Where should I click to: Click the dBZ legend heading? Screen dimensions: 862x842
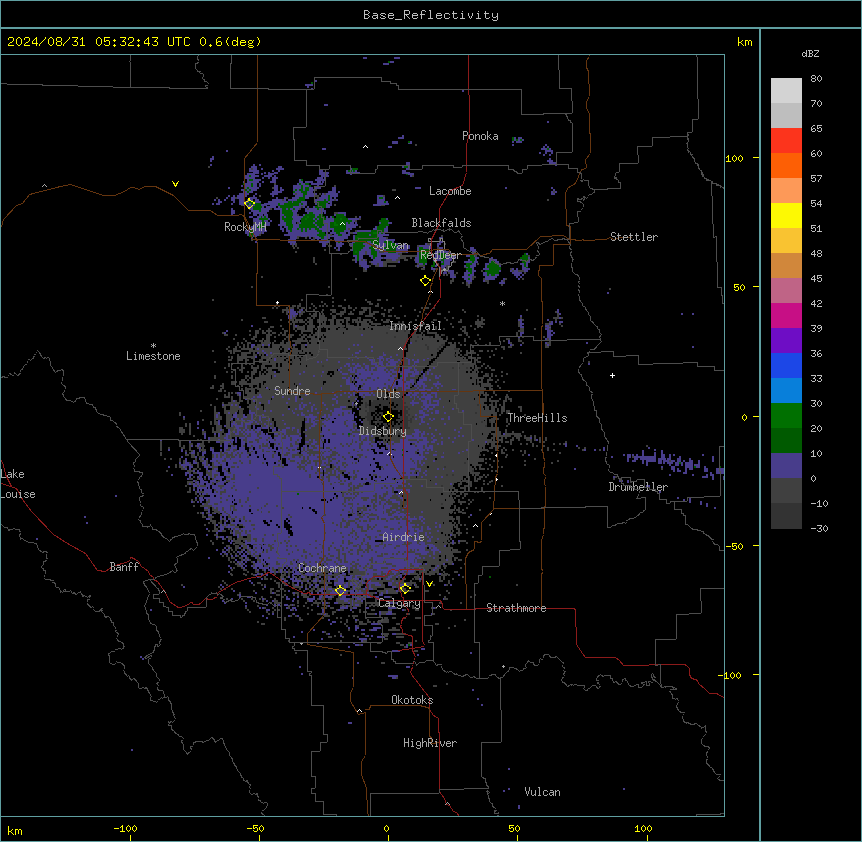(x=810, y=53)
